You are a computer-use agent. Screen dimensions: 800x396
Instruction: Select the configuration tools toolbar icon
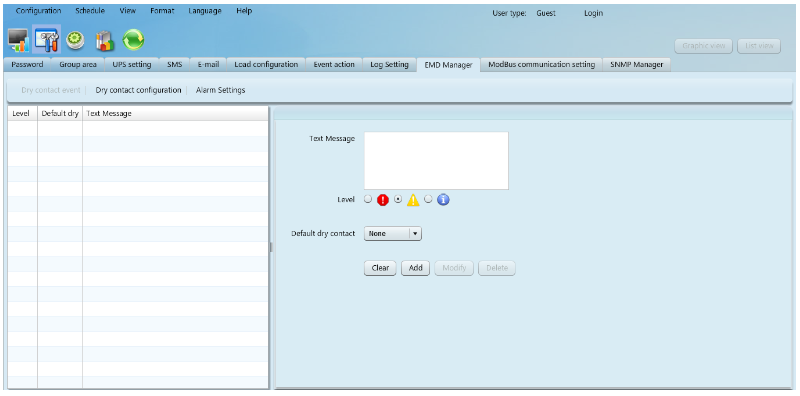tap(47, 40)
